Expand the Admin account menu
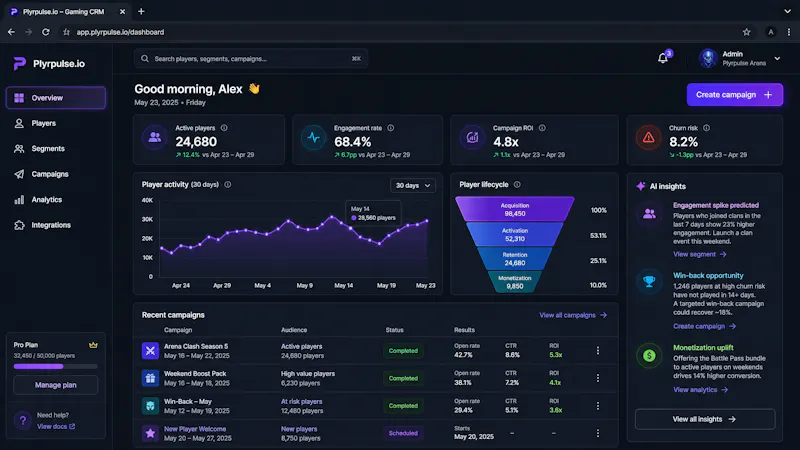This screenshot has width=800, height=450. tap(777, 59)
